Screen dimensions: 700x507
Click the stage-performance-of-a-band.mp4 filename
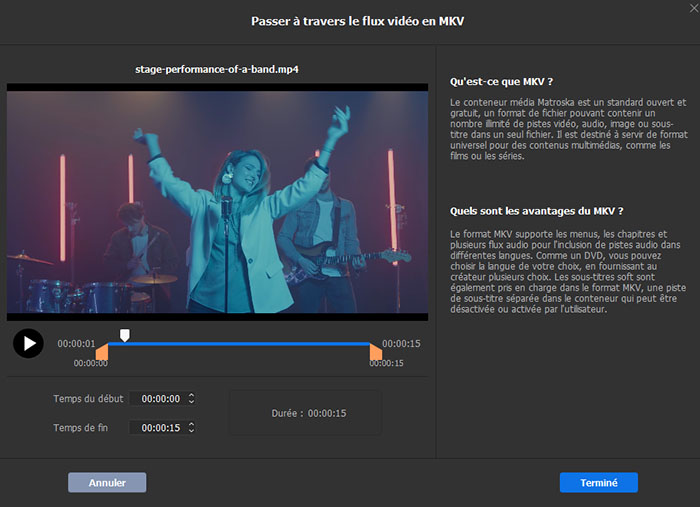pos(217,69)
